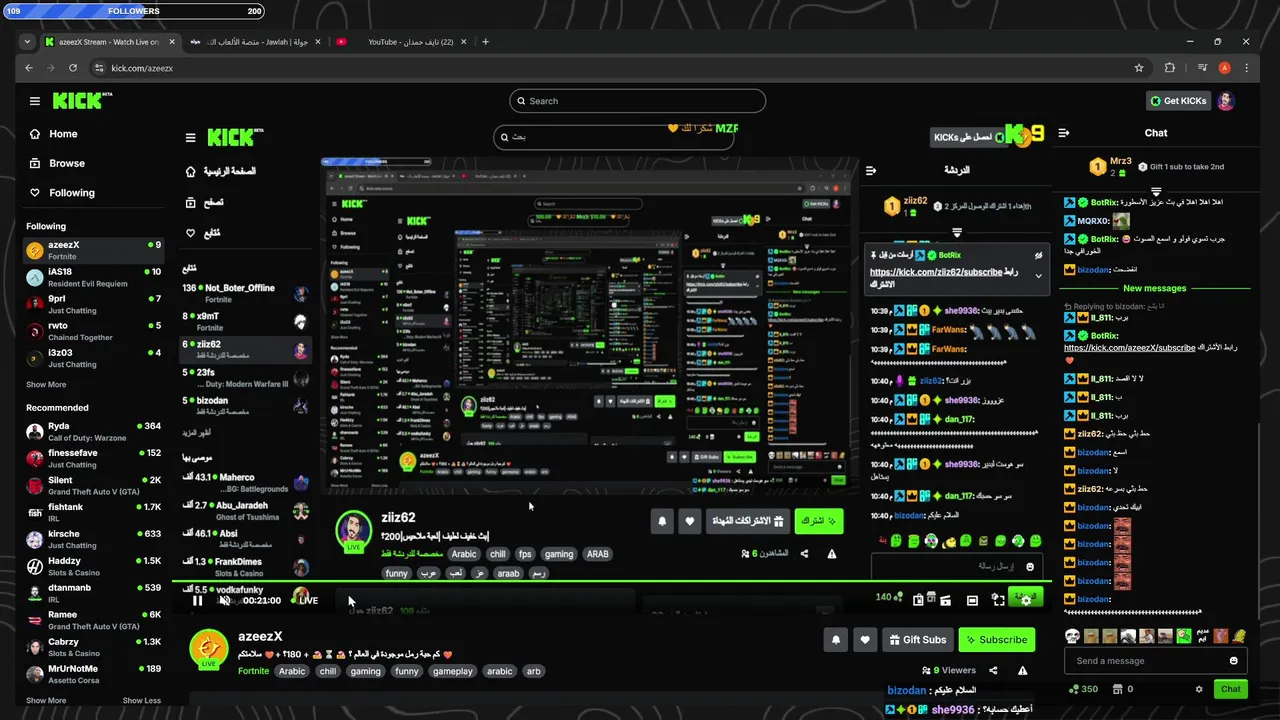Open Ryda channel in Recommended list

pyautogui.click(x=94, y=431)
